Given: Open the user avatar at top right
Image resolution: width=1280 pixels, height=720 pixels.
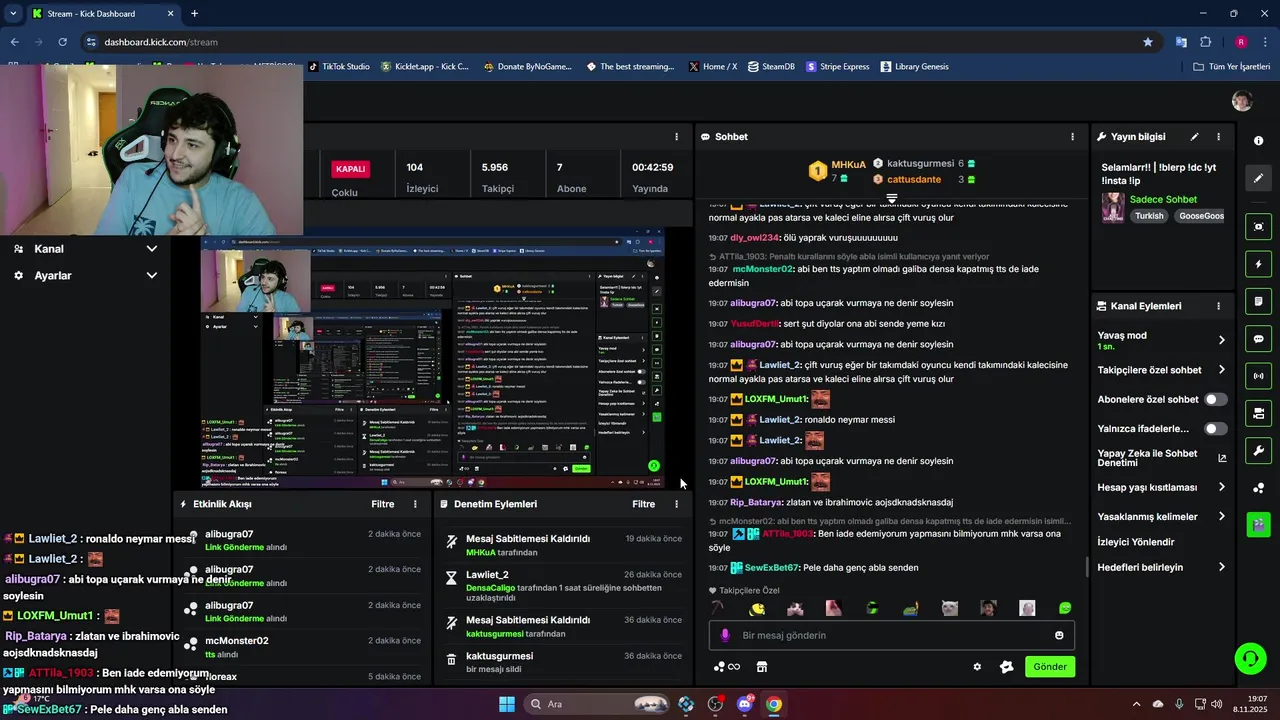Looking at the screenshot, I should [x=1242, y=101].
